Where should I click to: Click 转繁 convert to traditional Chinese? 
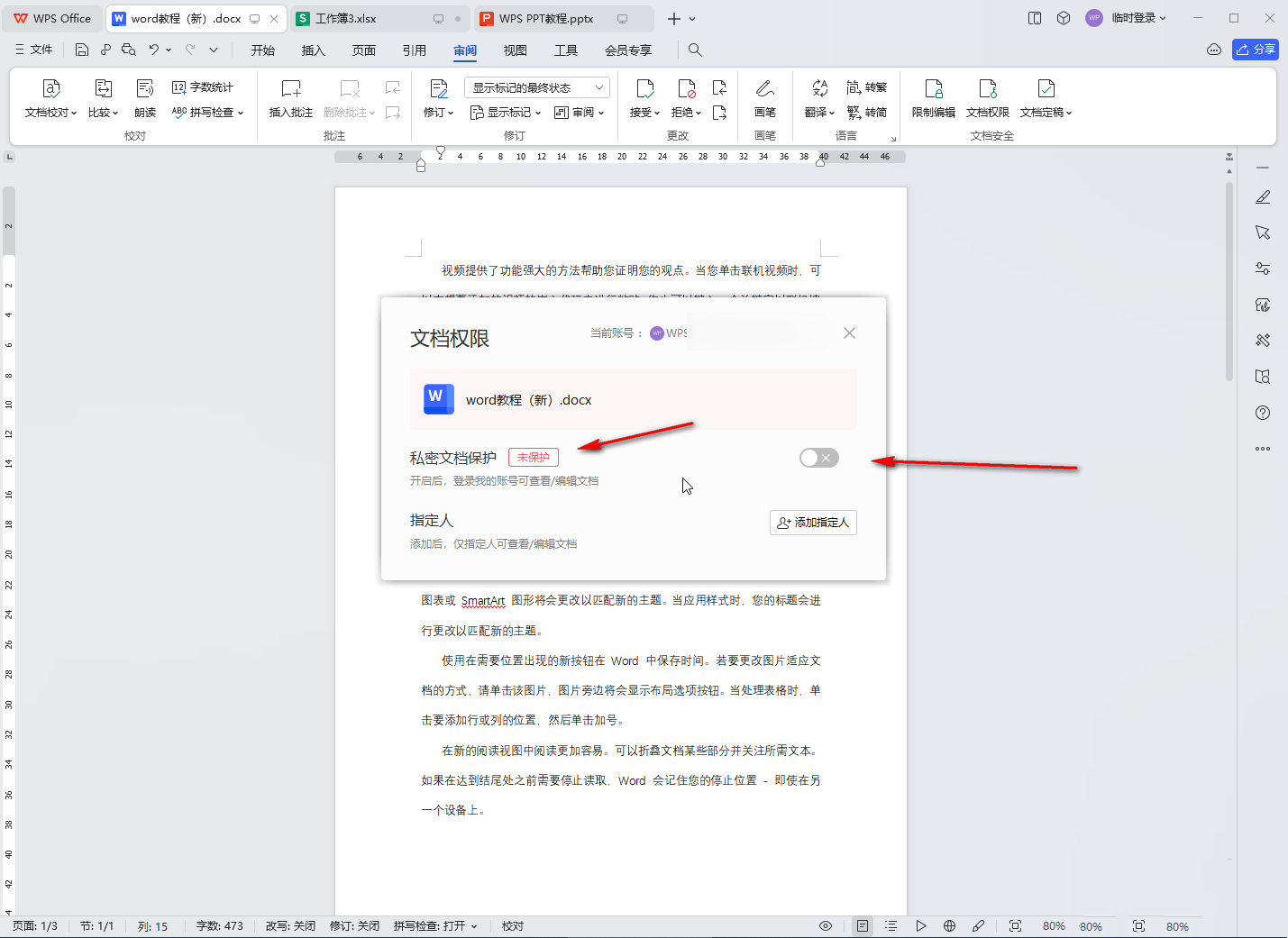867,87
